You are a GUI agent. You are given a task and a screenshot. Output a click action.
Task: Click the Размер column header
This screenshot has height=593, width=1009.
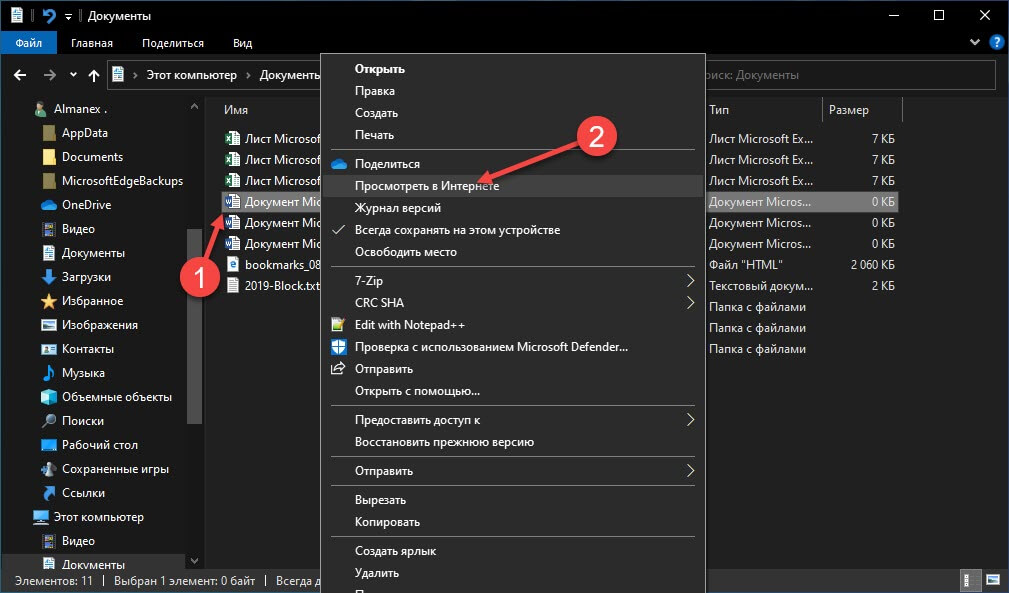(848, 110)
